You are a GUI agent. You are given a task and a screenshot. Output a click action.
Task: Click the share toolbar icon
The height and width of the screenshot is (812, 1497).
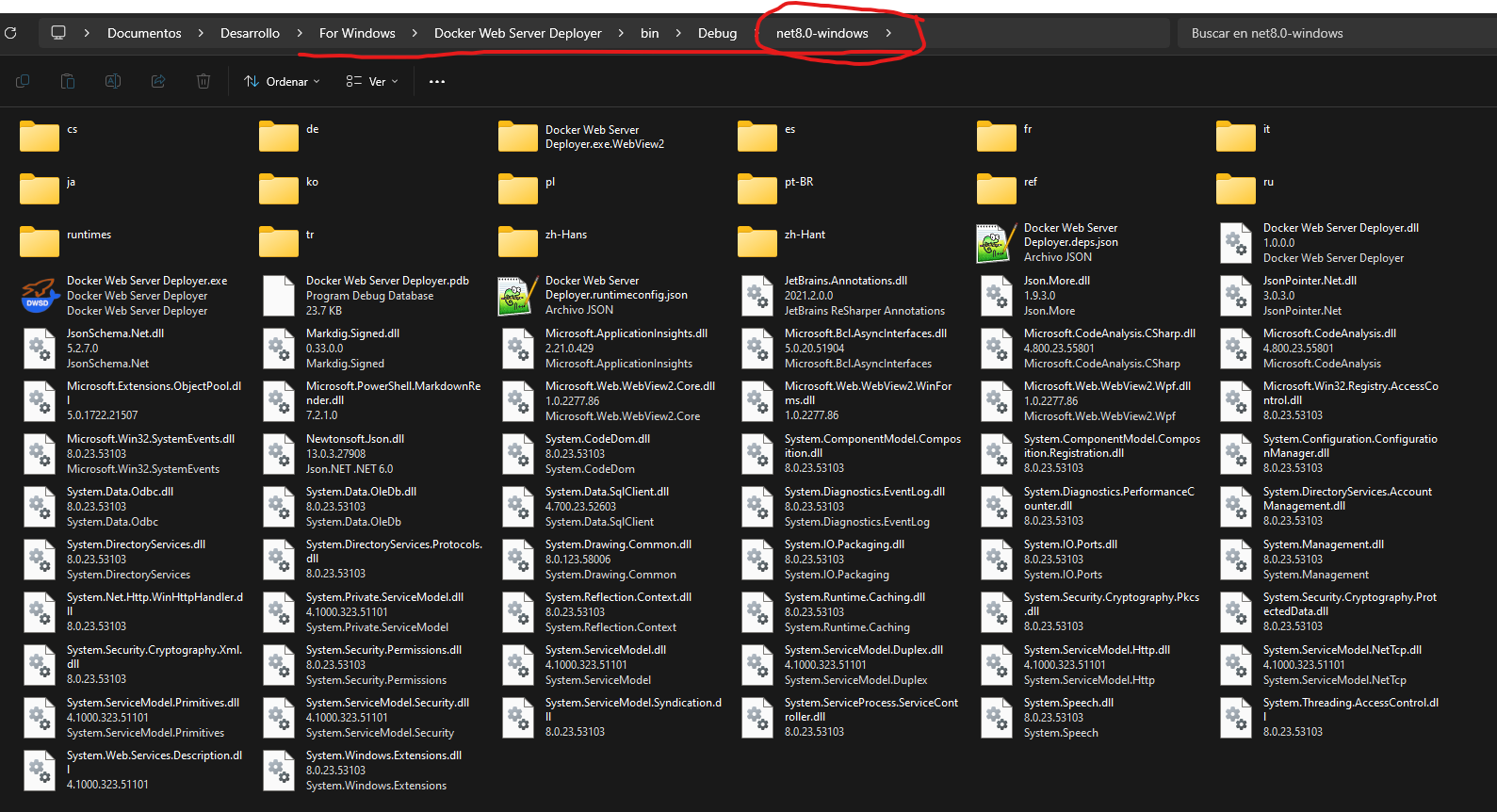coord(158,82)
